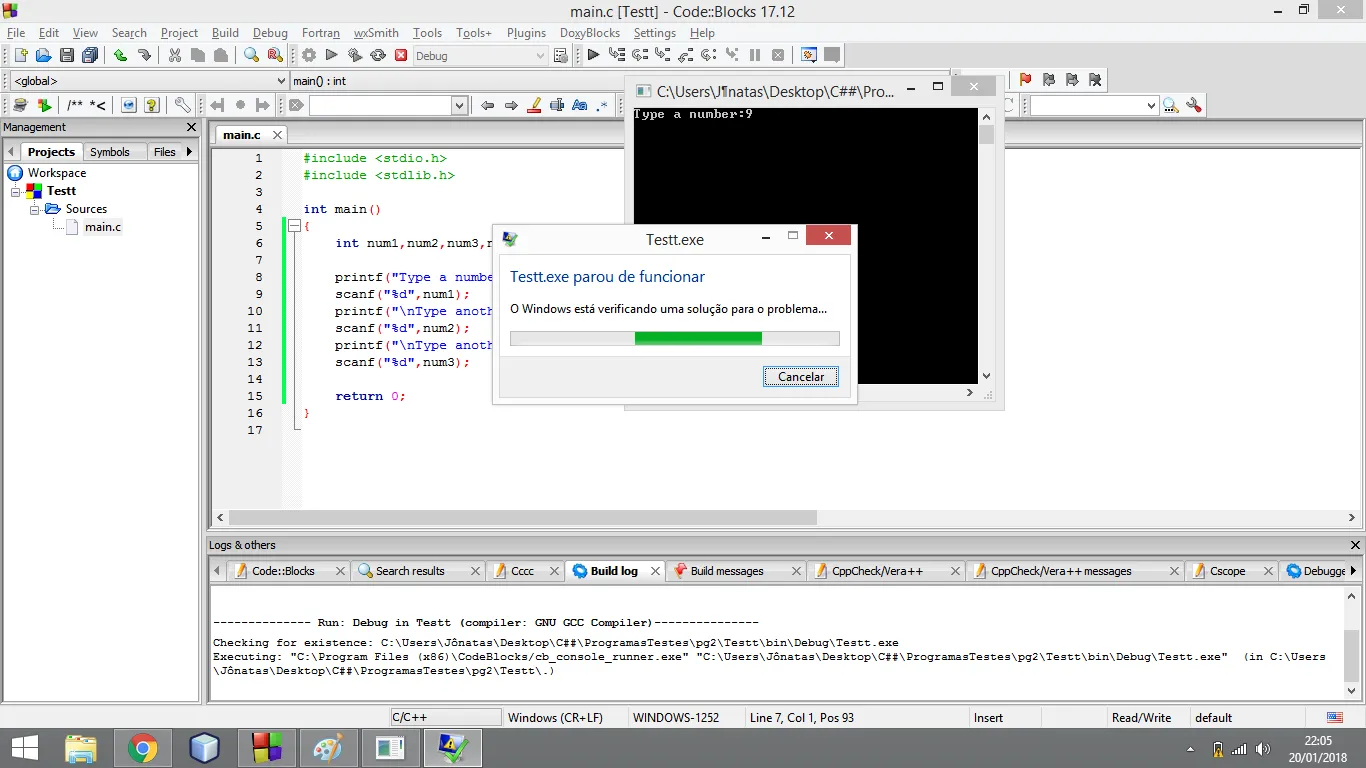Toggle bookmark using the red flag icon

click(x=1025, y=80)
